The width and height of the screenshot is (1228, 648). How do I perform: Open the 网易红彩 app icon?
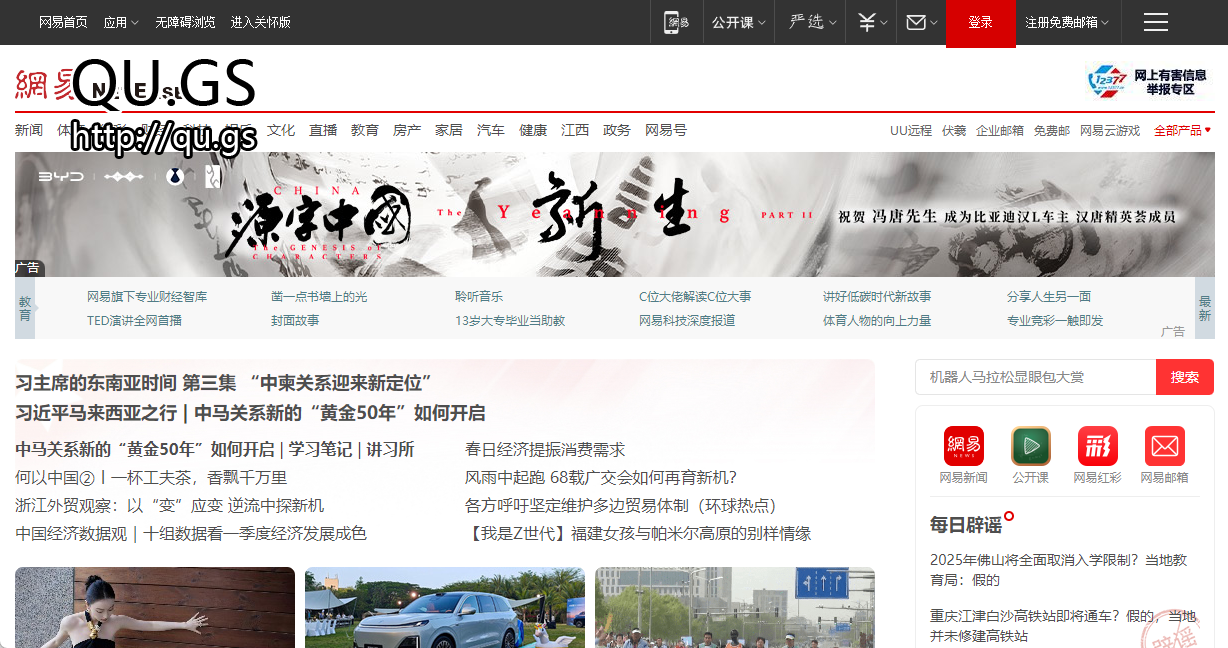[1097, 446]
